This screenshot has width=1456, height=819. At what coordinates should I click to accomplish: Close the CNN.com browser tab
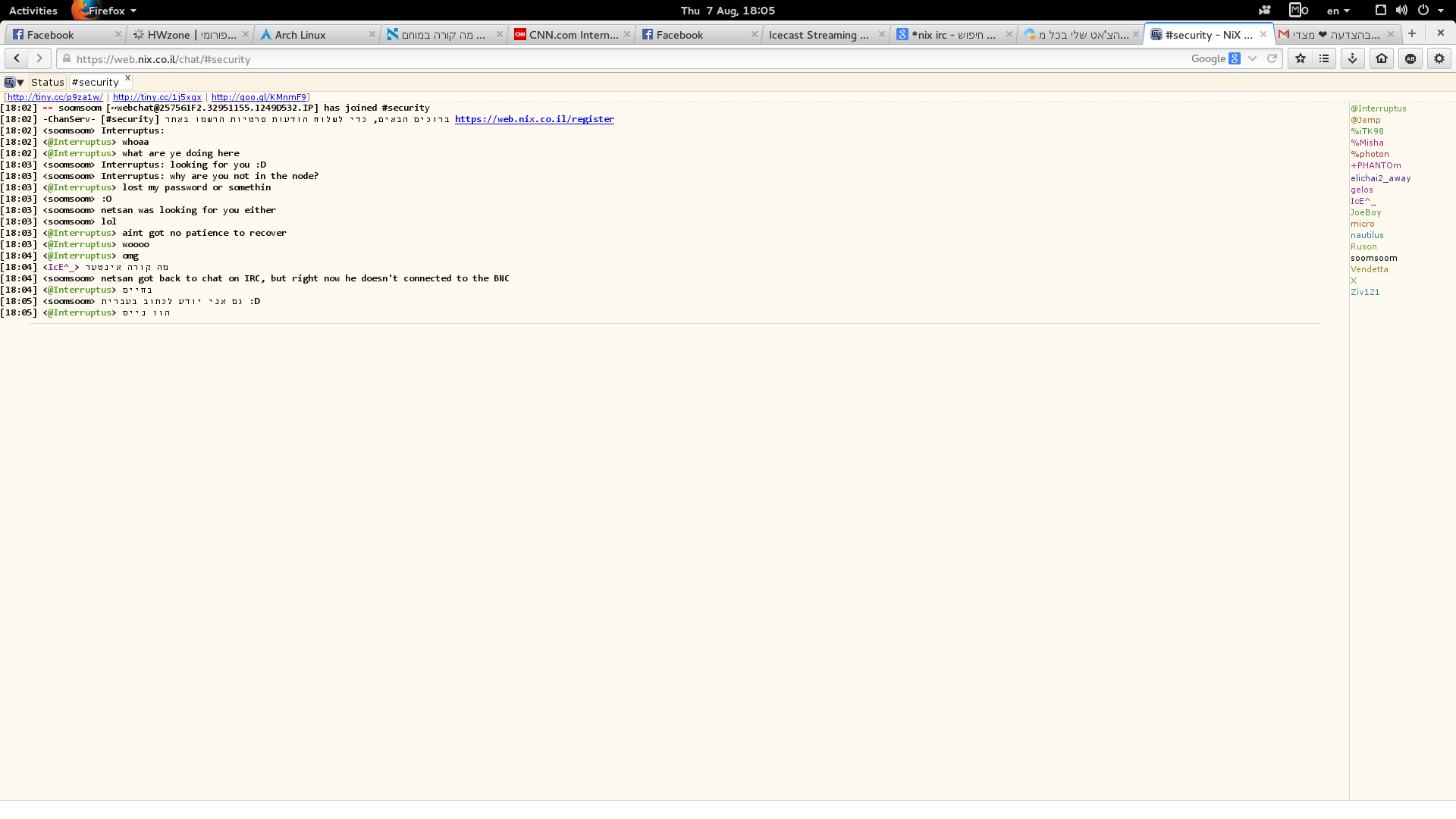click(627, 34)
